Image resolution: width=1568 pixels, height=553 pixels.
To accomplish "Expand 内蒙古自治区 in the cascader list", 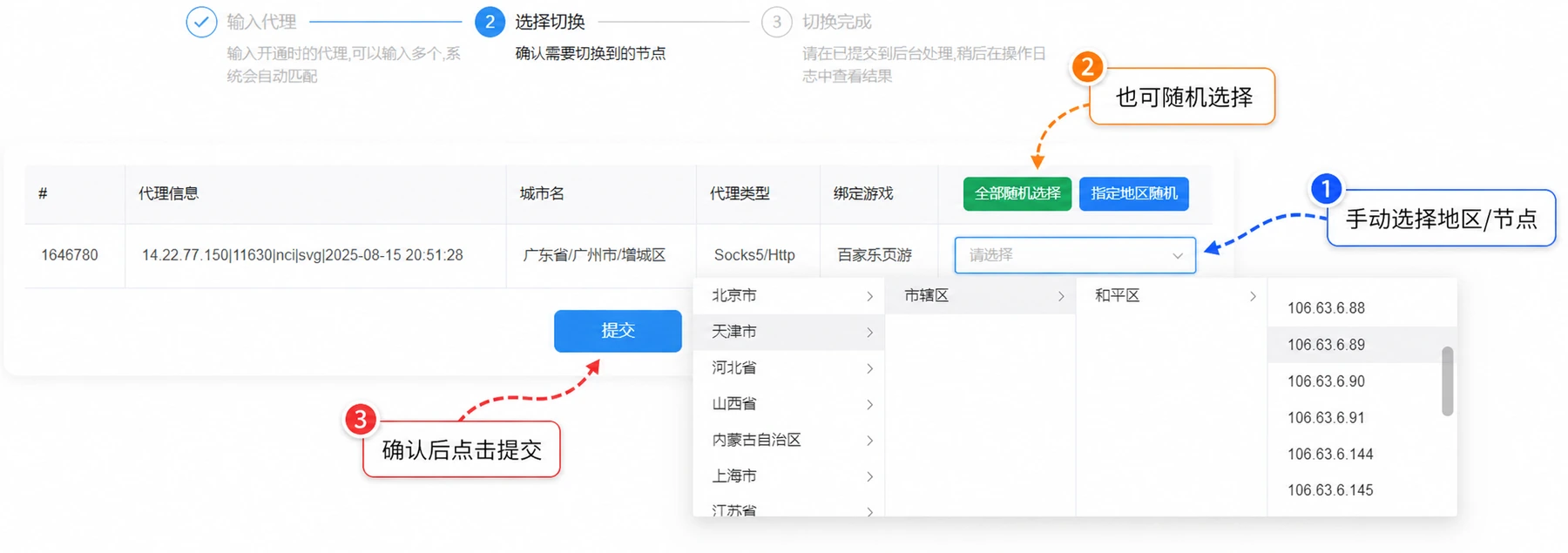I will [788, 441].
